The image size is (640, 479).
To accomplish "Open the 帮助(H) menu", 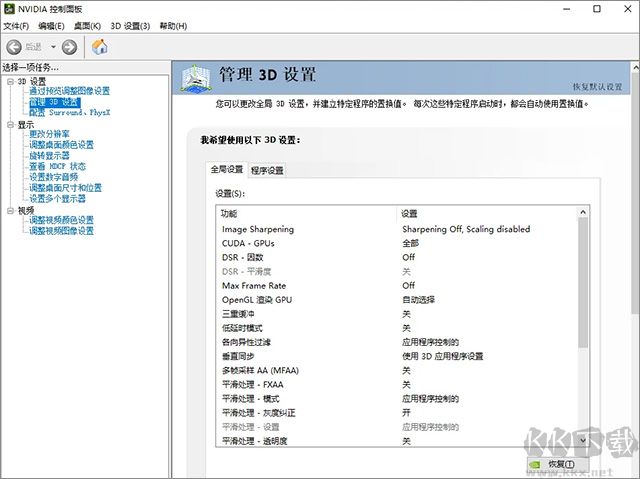I will pyautogui.click(x=173, y=25).
